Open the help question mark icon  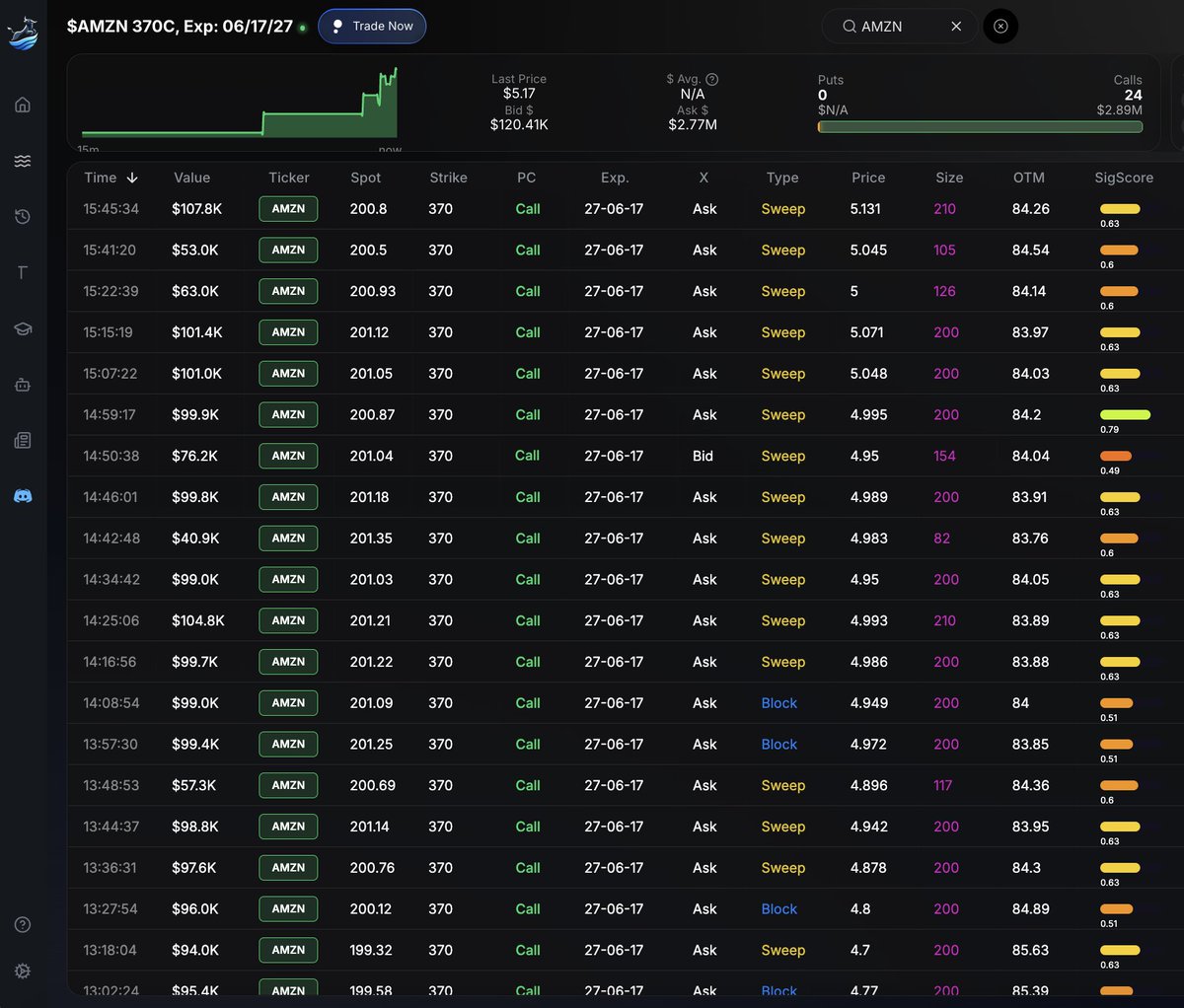(x=23, y=924)
